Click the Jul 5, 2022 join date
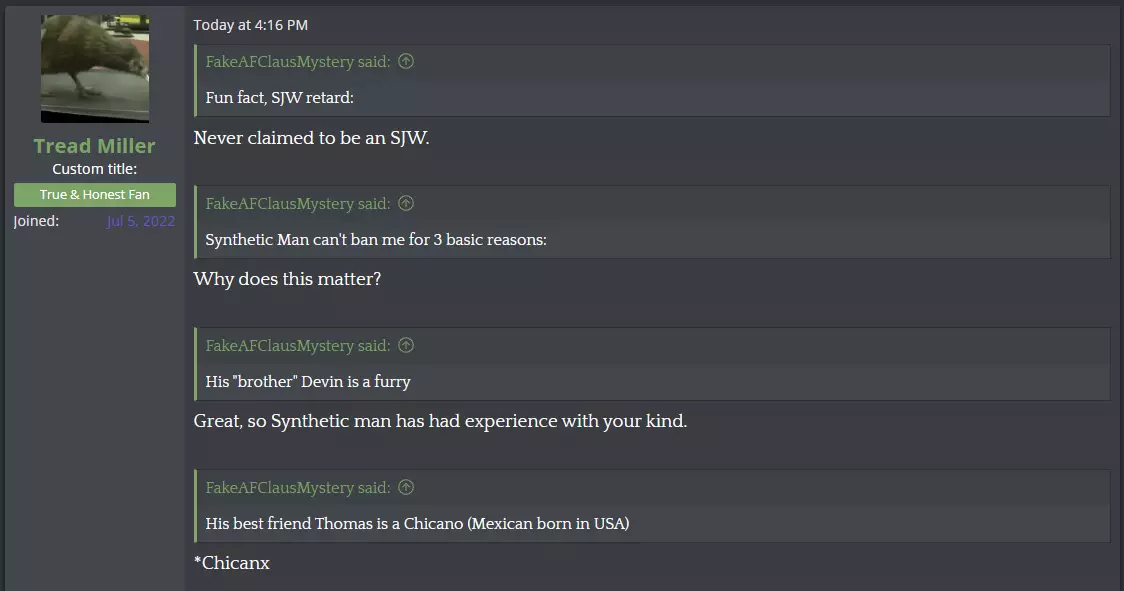Image resolution: width=1124 pixels, height=591 pixels. (140, 221)
